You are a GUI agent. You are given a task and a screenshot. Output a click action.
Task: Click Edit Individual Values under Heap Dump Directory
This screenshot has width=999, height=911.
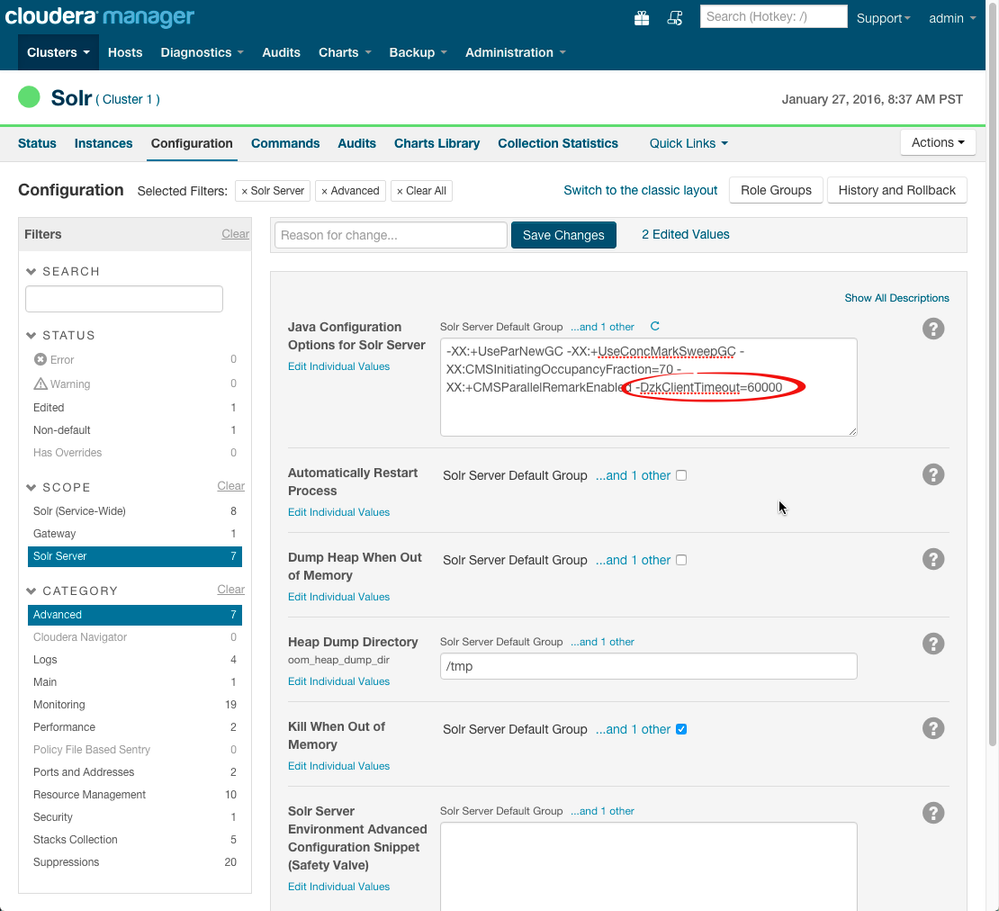click(x=338, y=681)
